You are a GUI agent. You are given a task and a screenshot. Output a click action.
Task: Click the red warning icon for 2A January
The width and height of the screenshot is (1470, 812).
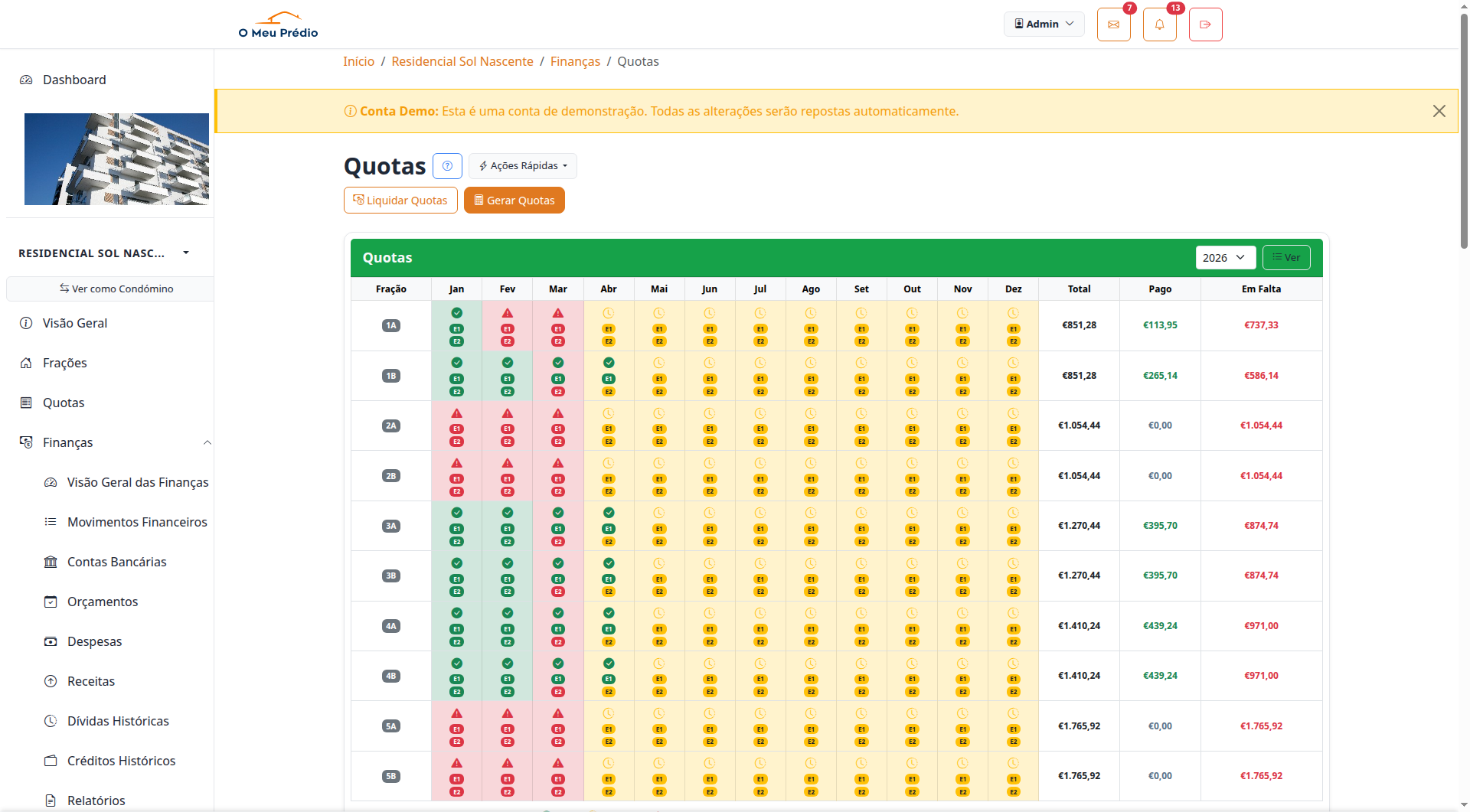pyautogui.click(x=456, y=413)
